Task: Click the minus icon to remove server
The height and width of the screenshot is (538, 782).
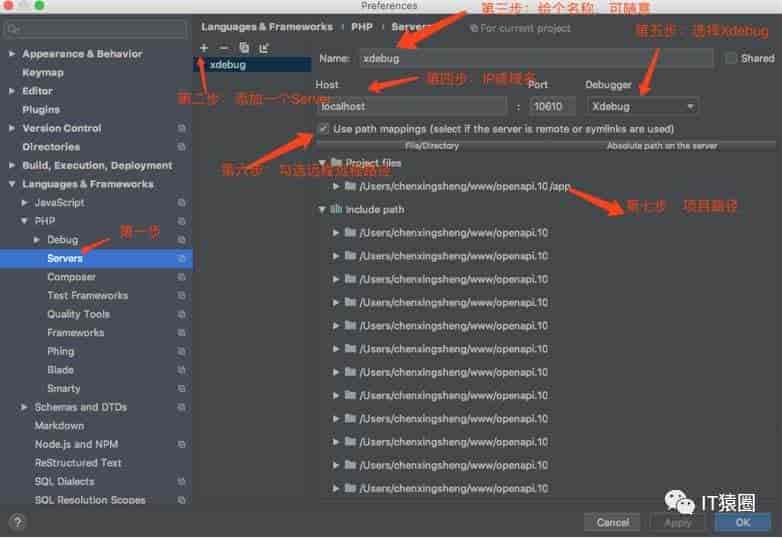Action: [224, 48]
